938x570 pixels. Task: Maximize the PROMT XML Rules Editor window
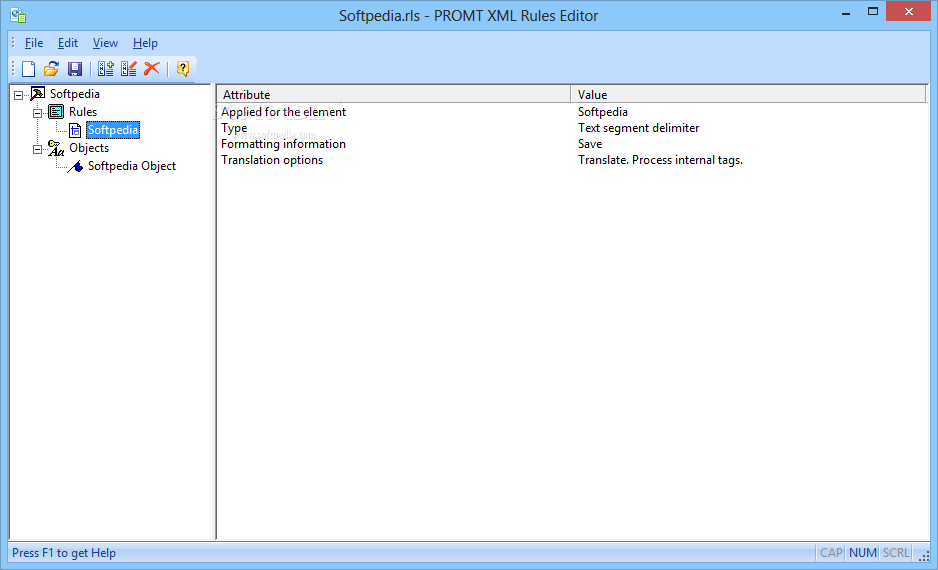pos(873,11)
